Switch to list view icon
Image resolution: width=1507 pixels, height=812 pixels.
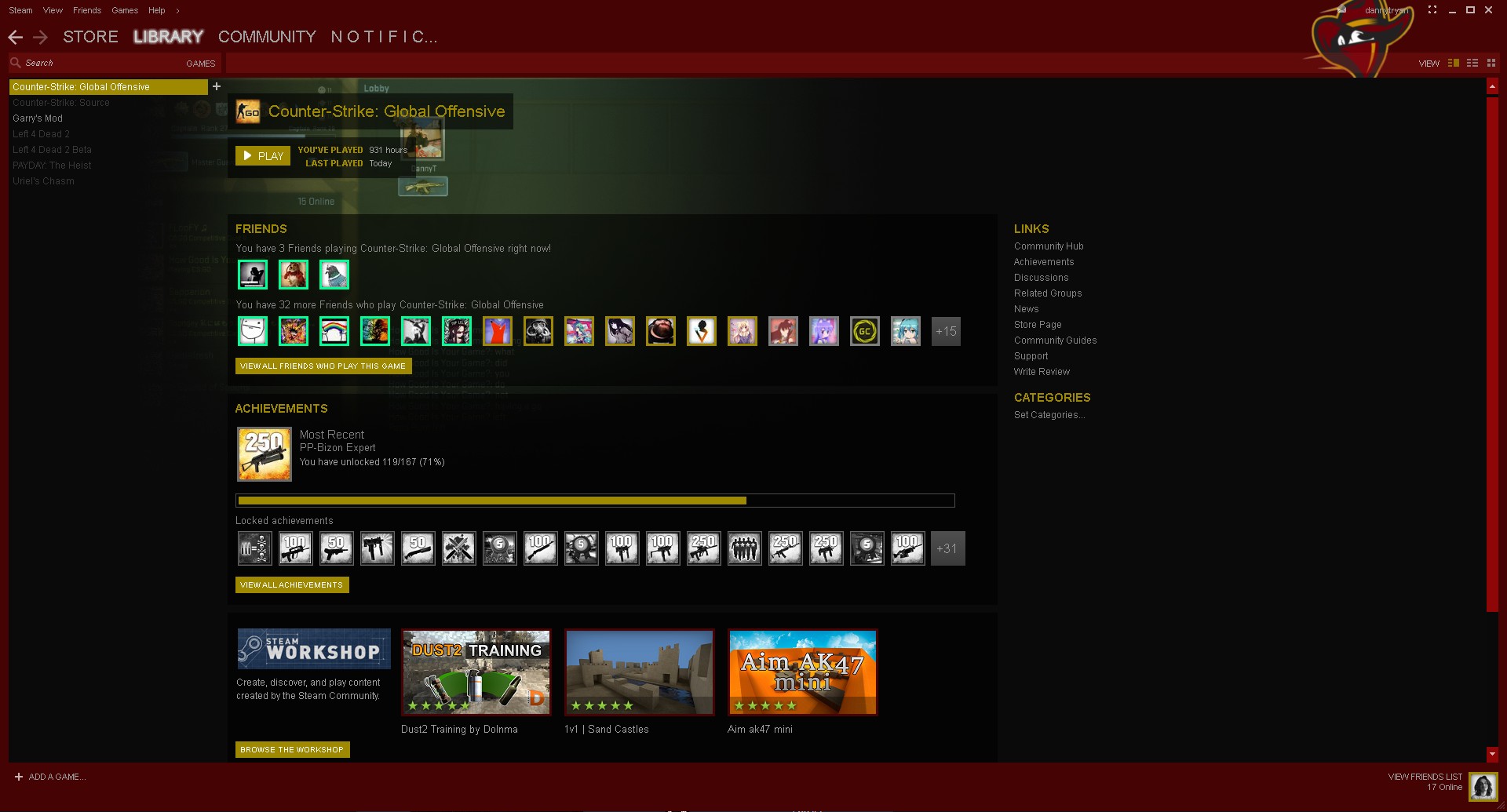click(x=1472, y=63)
